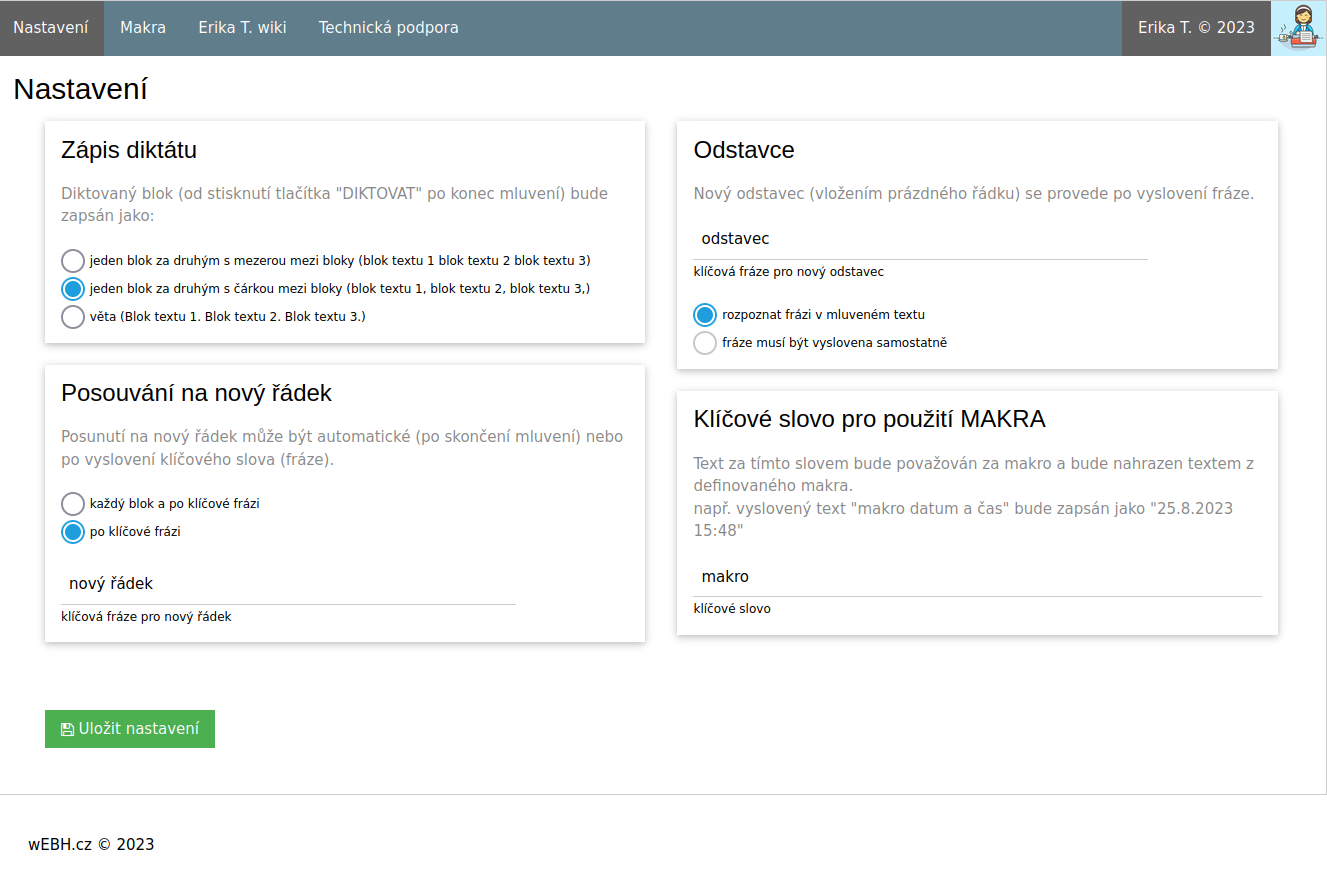
Task: Click the nový řádek key phrase field
Action: click(288, 584)
